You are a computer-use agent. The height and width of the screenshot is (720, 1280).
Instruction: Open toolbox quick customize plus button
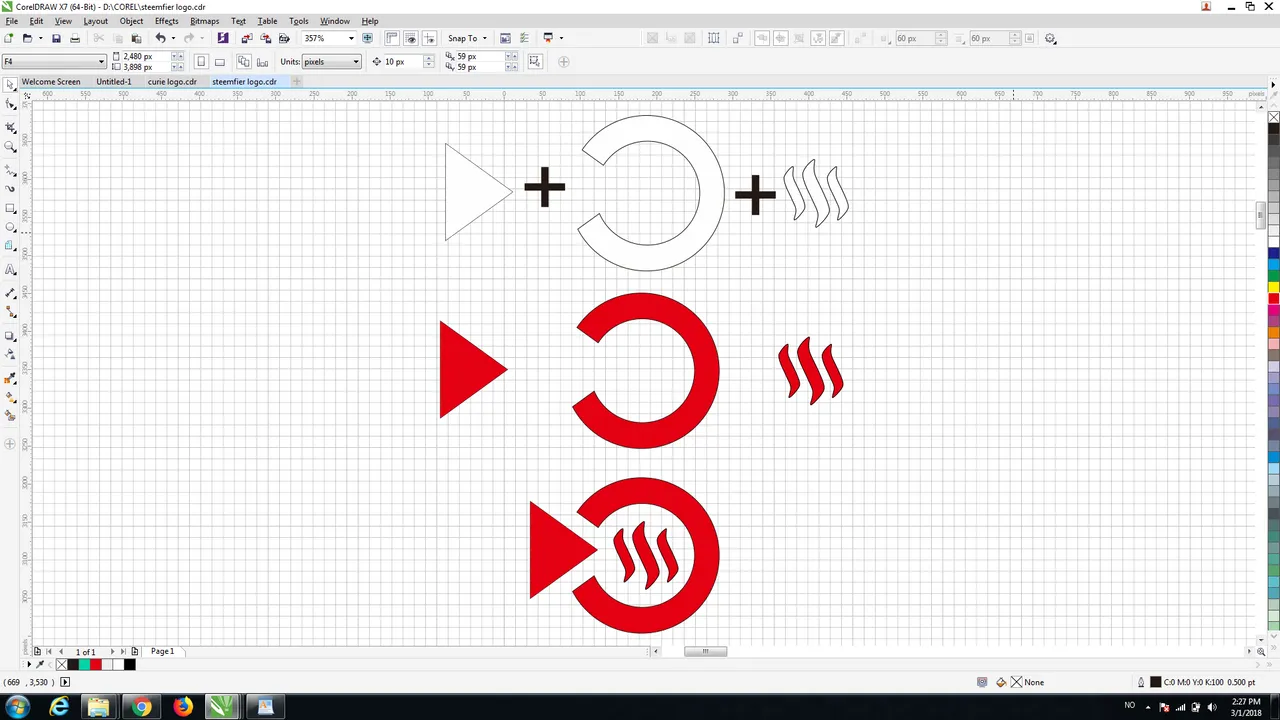10,443
